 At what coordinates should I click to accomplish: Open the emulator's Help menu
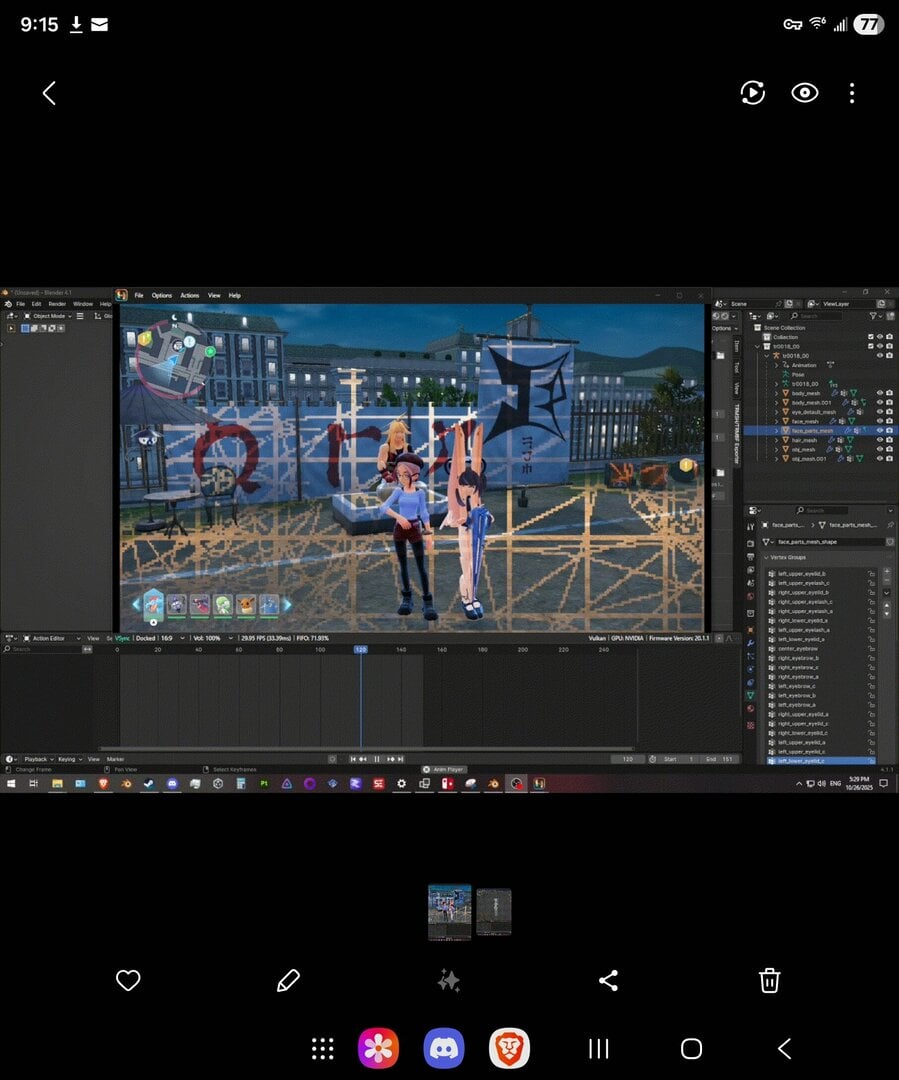(x=234, y=295)
